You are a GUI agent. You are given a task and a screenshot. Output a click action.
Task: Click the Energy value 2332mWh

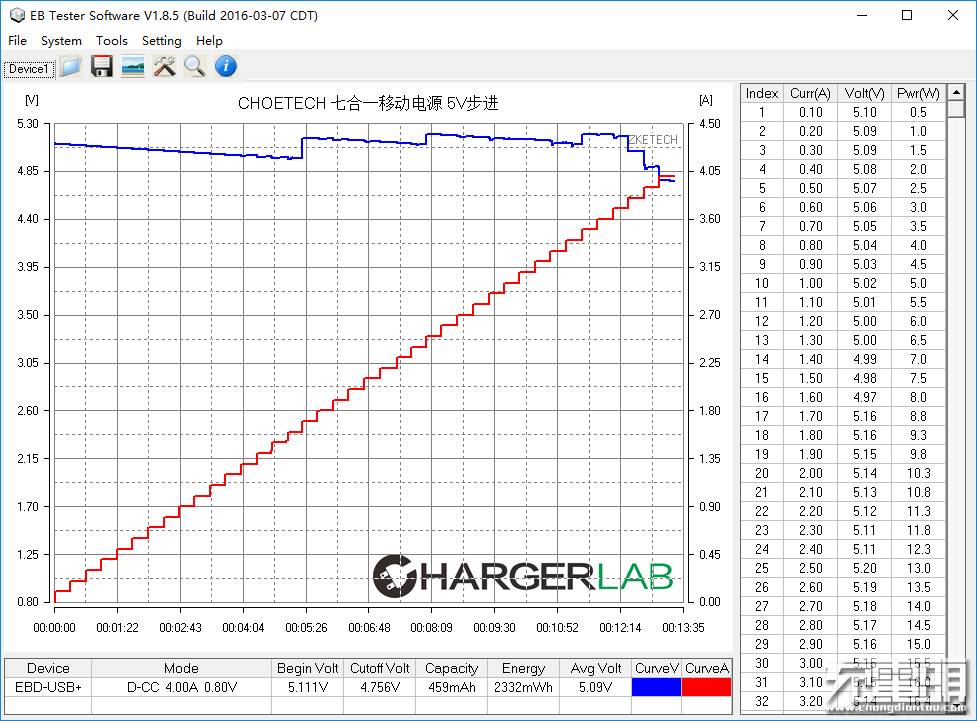[x=523, y=687]
